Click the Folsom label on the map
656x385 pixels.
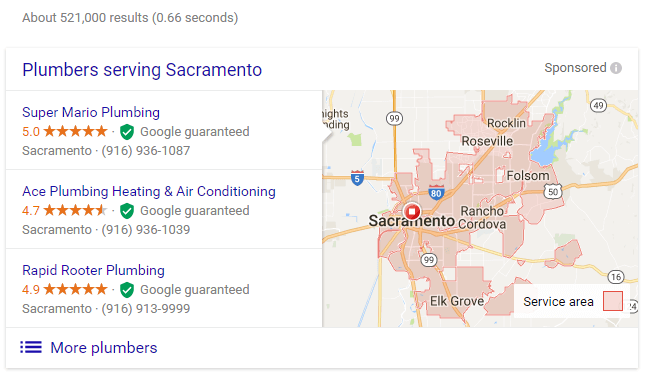pos(528,176)
